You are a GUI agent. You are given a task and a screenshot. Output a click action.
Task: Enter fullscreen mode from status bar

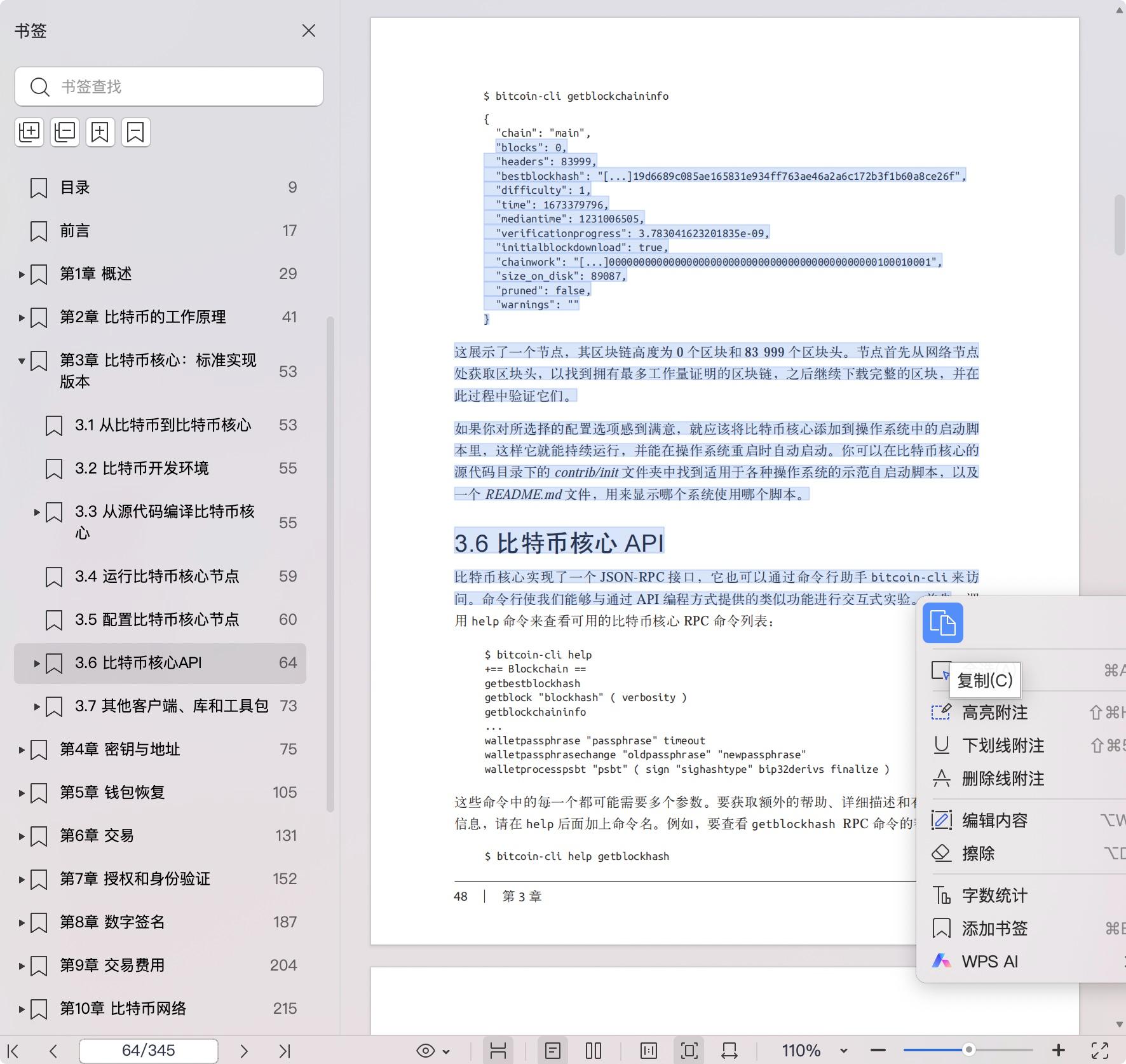coord(1100,1051)
